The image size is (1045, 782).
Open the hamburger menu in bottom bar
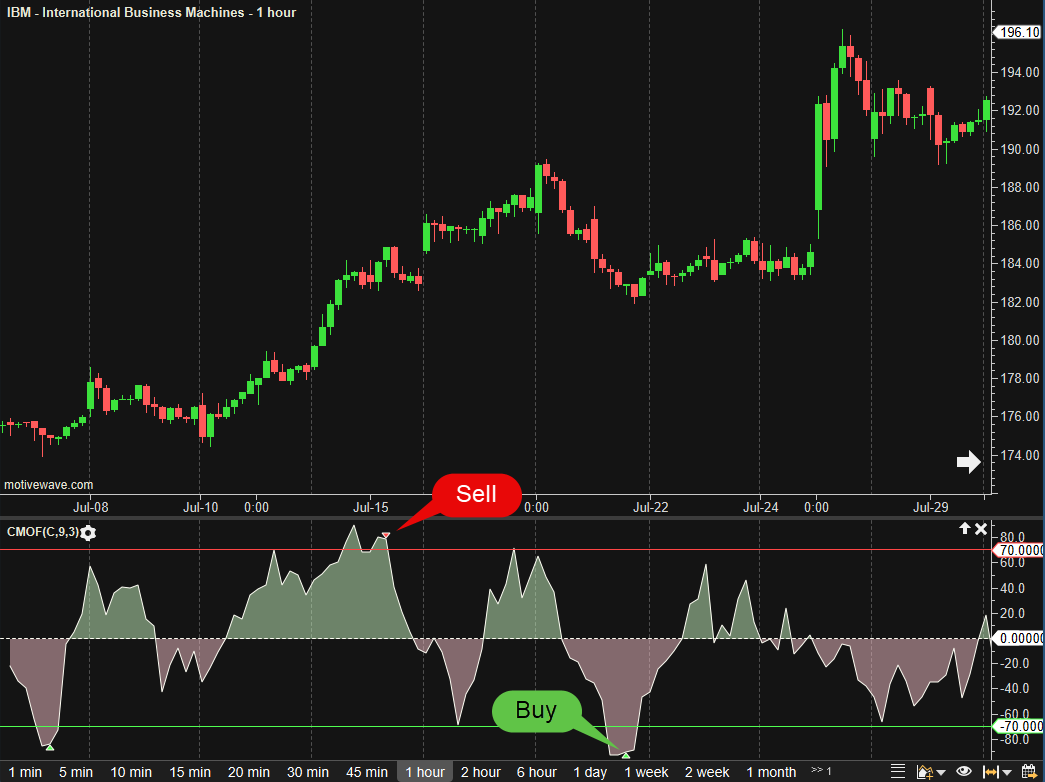tap(897, 771)
